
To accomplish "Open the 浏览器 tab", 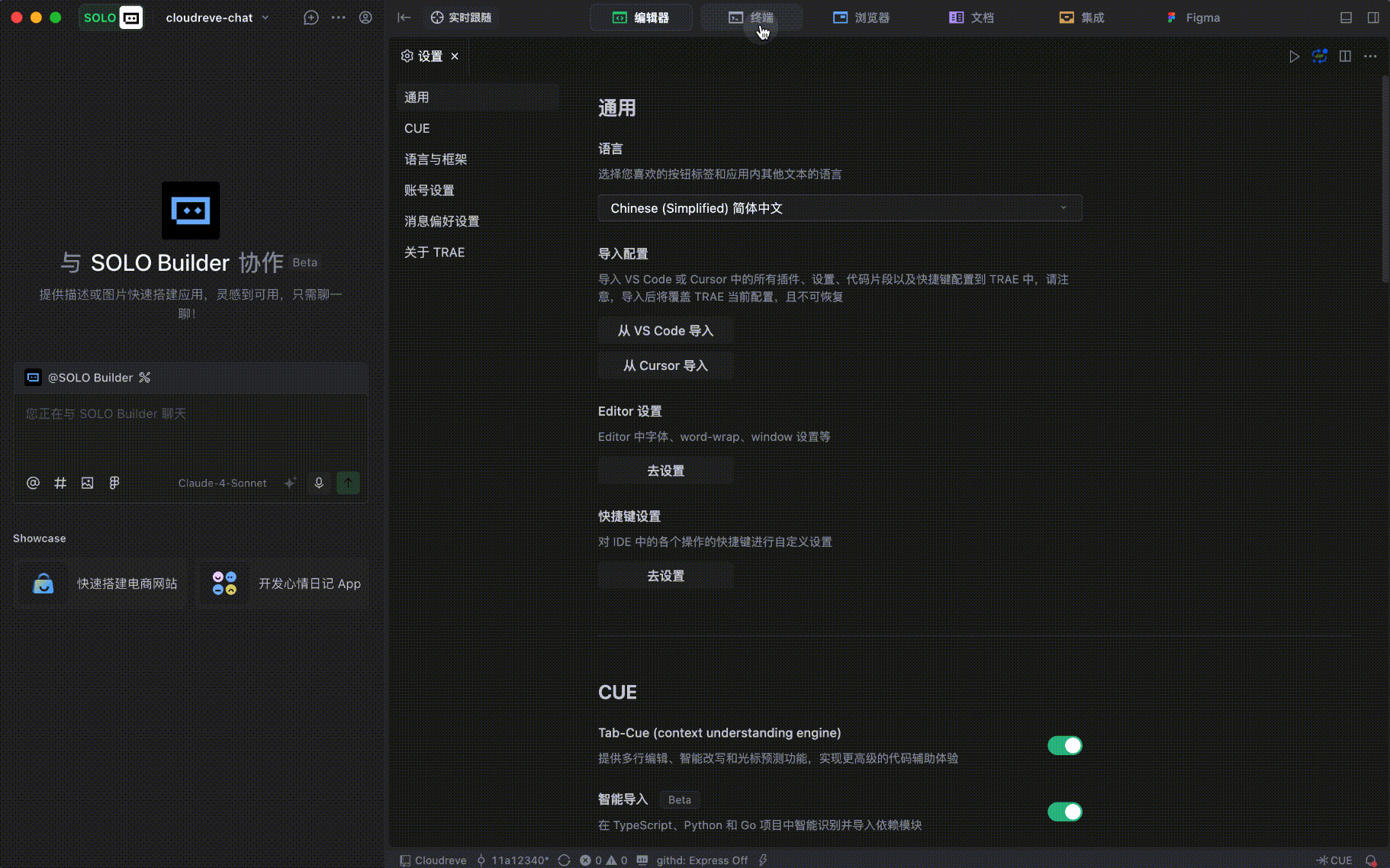I will click(861, 18).
